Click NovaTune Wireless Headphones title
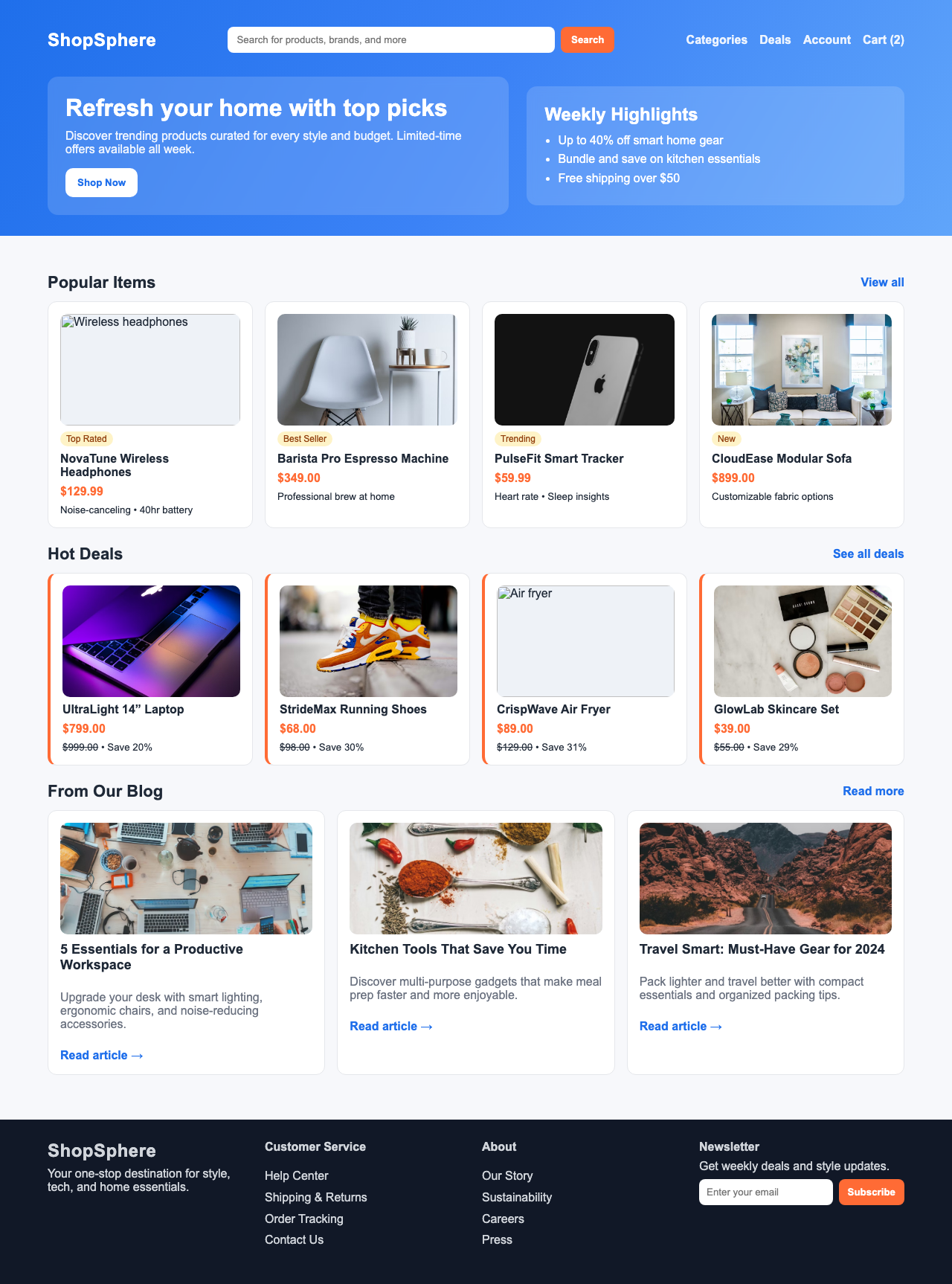 (115, 466)
